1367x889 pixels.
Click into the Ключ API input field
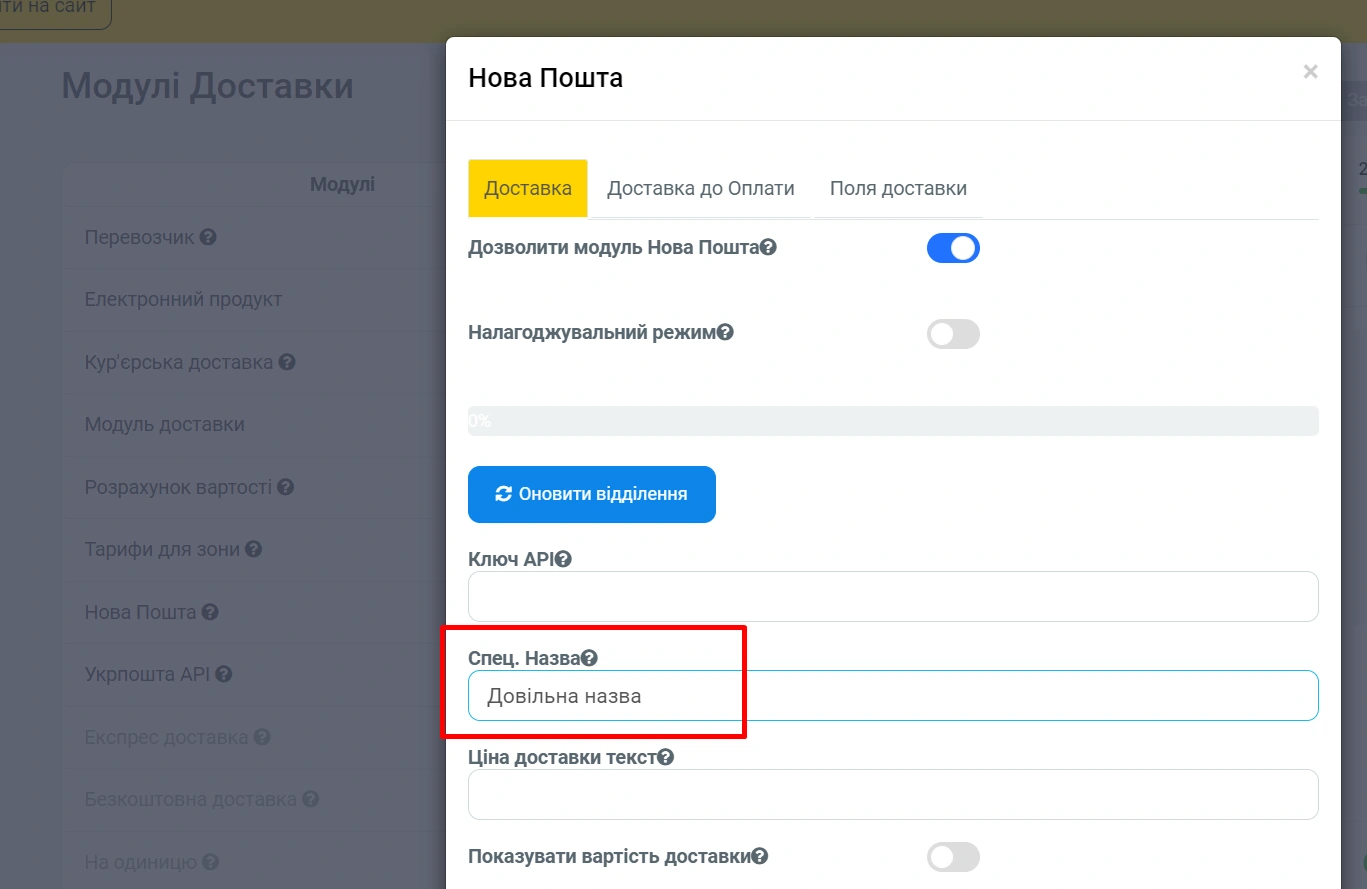click(892, 597)
